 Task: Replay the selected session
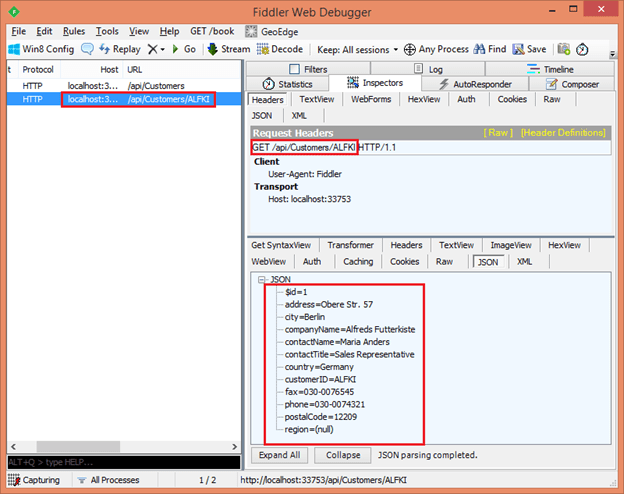pos(119,49)
